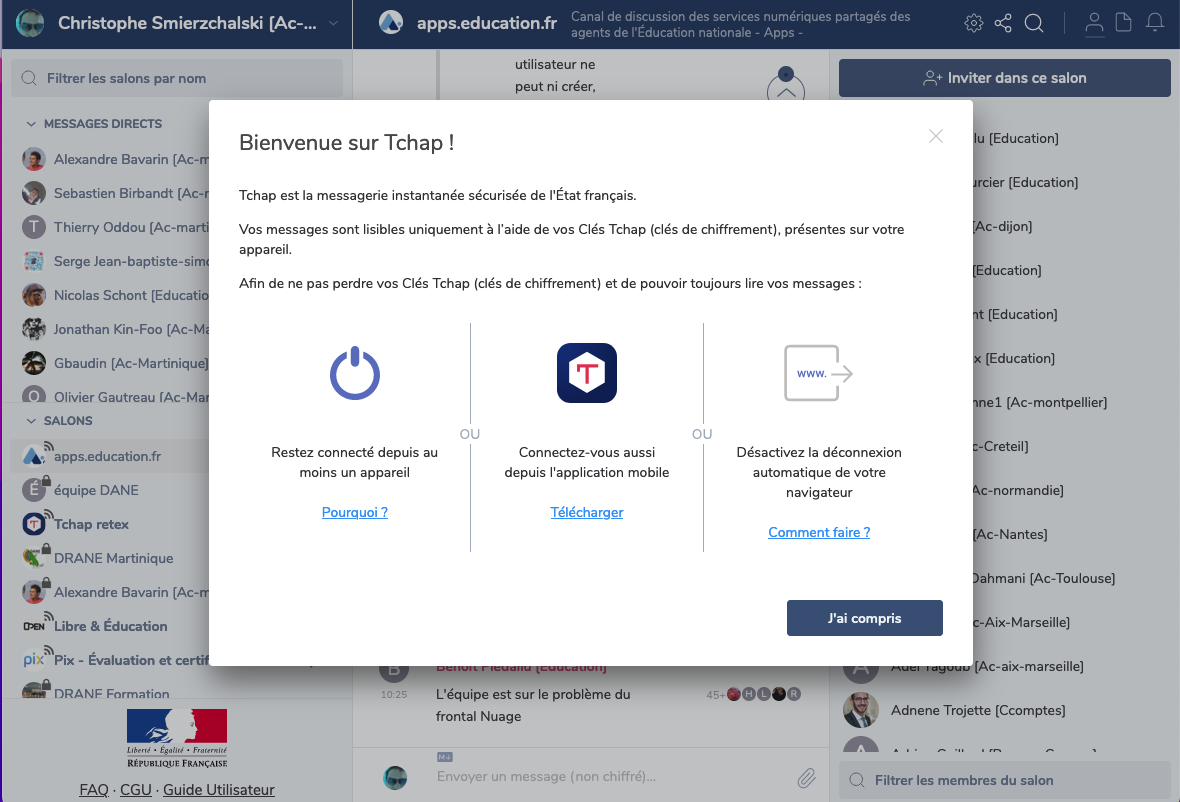Open DRANE Formation room
The width and height of the screenshot is (1180, 802).
[113, 690]
